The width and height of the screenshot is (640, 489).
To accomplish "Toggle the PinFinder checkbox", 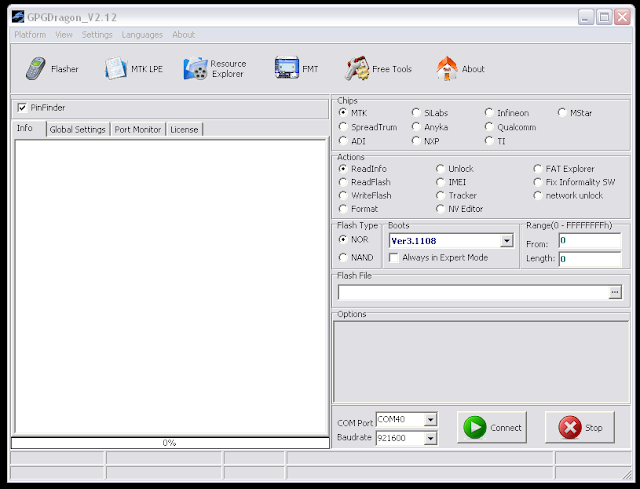I will click(x=22, y=108).
